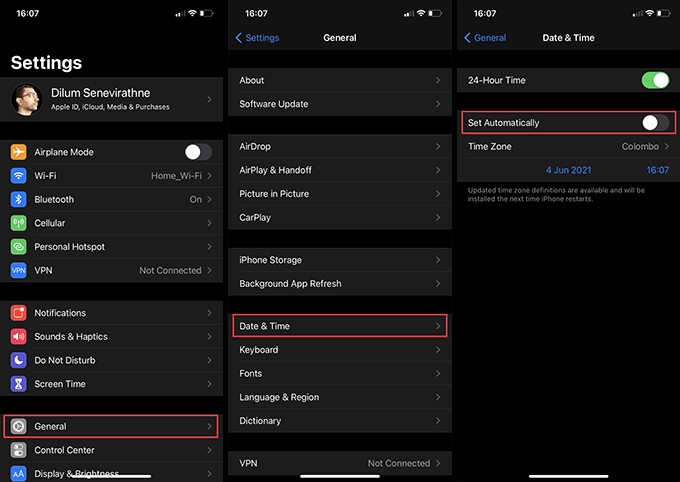Tap the home indicator bar on General screen
The height and width of the screenshot is (482, 680).
(340, 476)
